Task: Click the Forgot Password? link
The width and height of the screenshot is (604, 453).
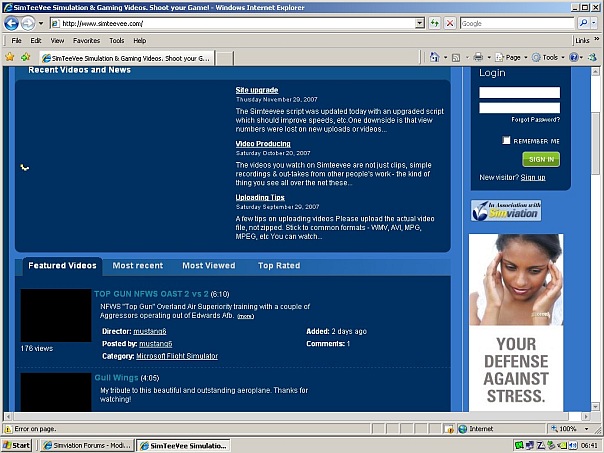Action: (535, 120)
